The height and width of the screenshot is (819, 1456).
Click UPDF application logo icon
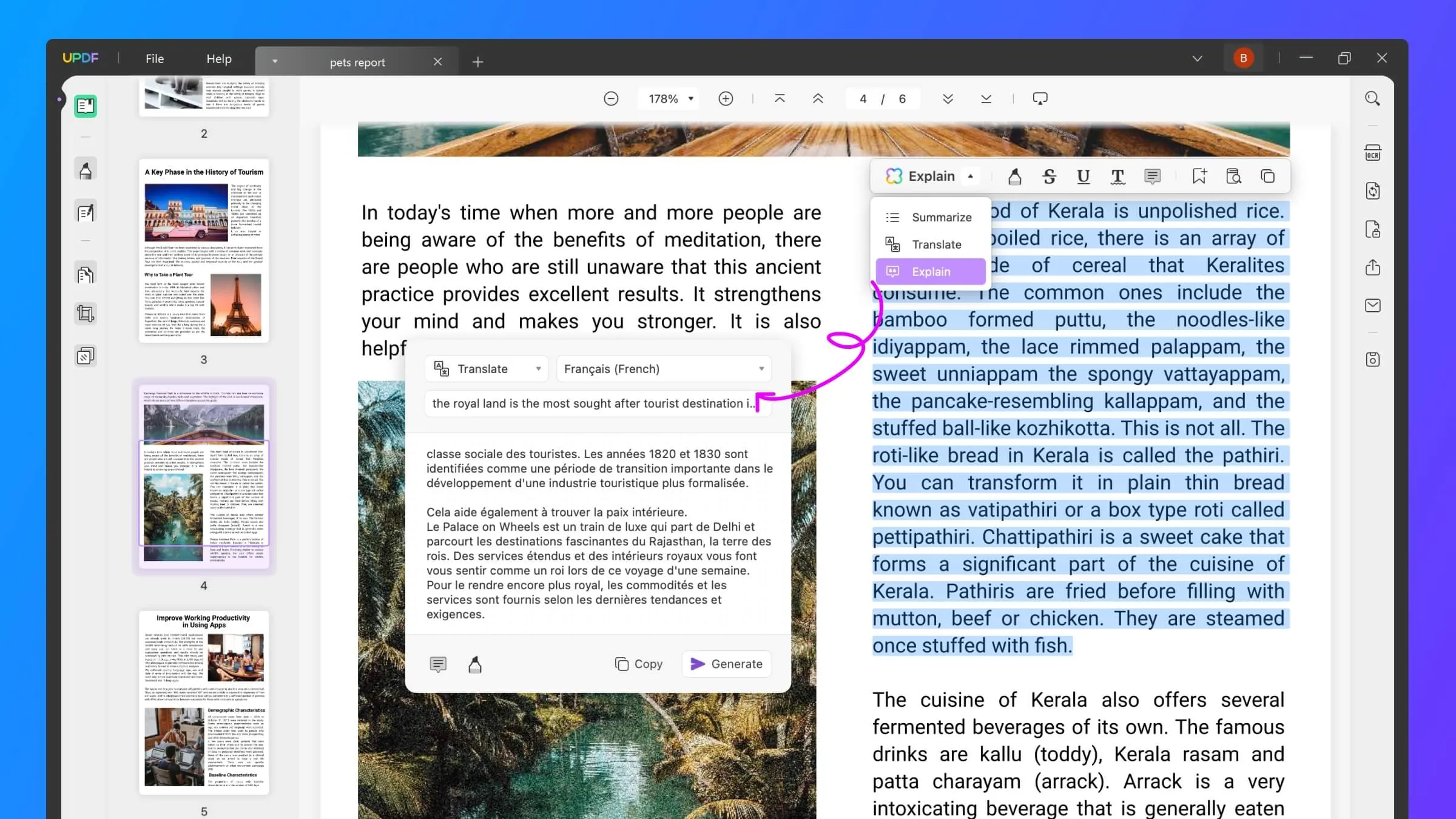coord(80,58)
